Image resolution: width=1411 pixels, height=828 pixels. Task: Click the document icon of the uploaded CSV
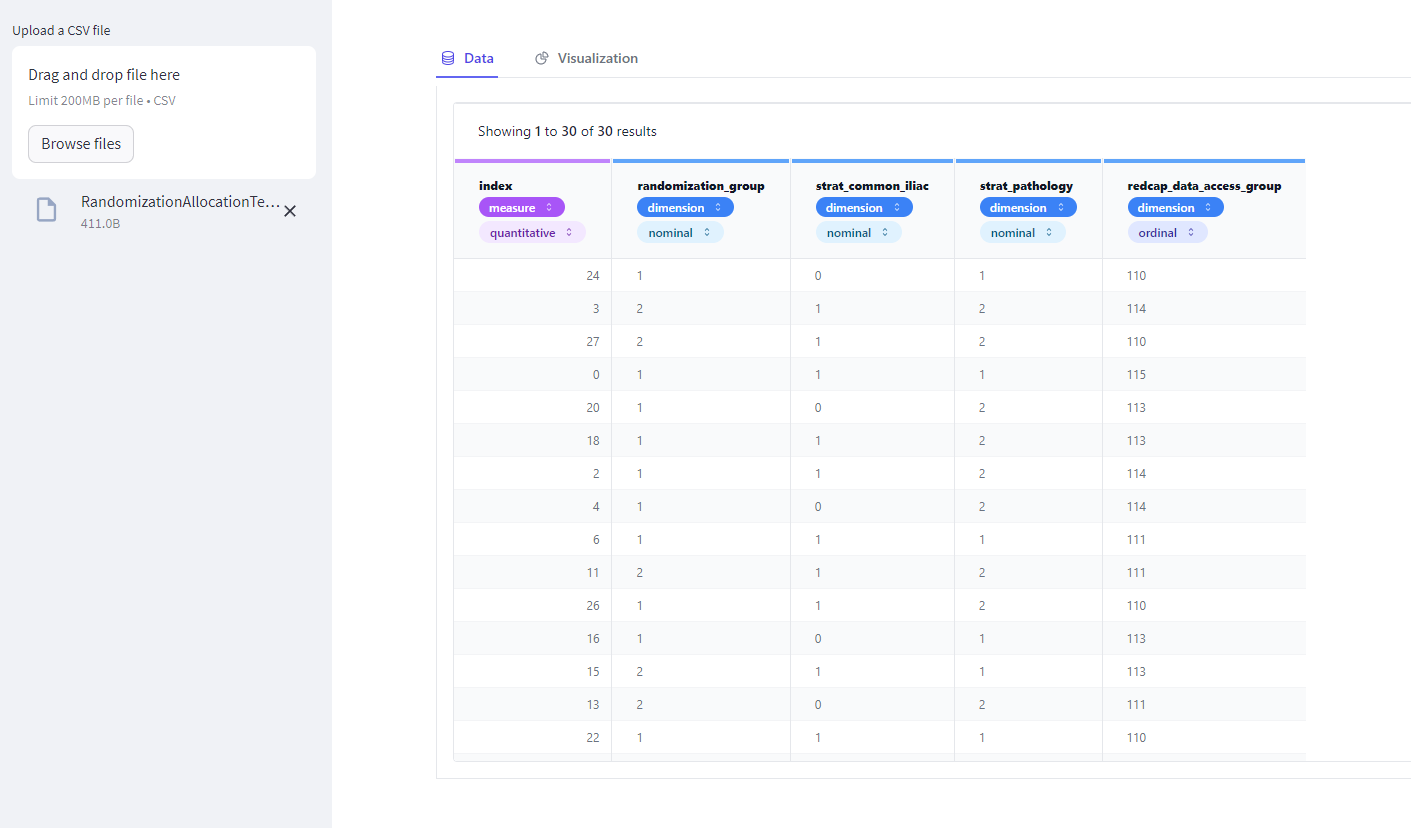(x=46, y=209)
